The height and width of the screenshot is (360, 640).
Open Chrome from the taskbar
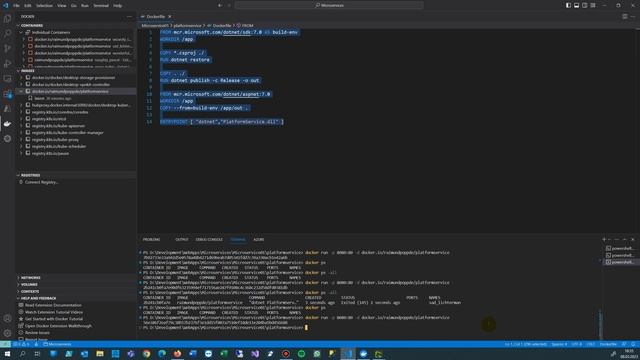pos(146,354)
